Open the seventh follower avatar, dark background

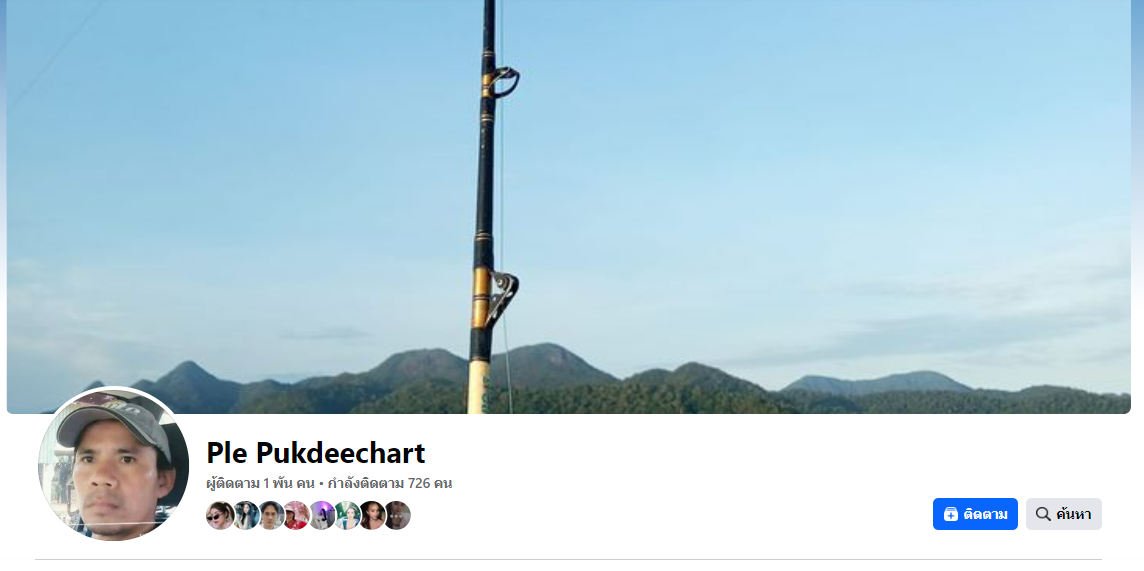(371, 516)
